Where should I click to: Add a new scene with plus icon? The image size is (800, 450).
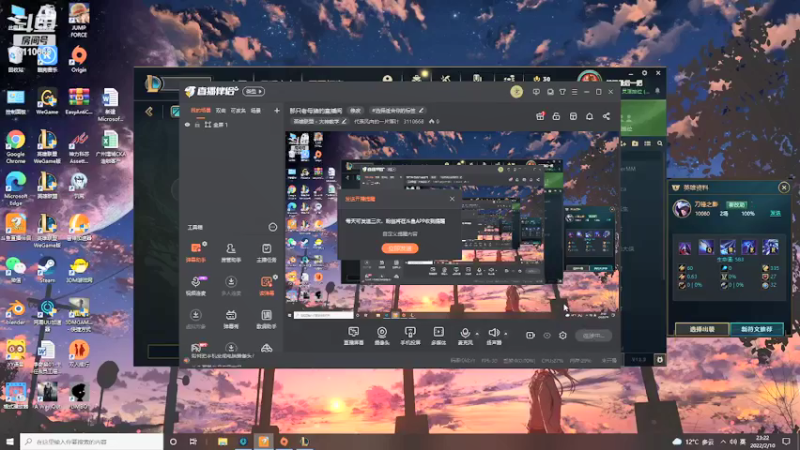277,110
